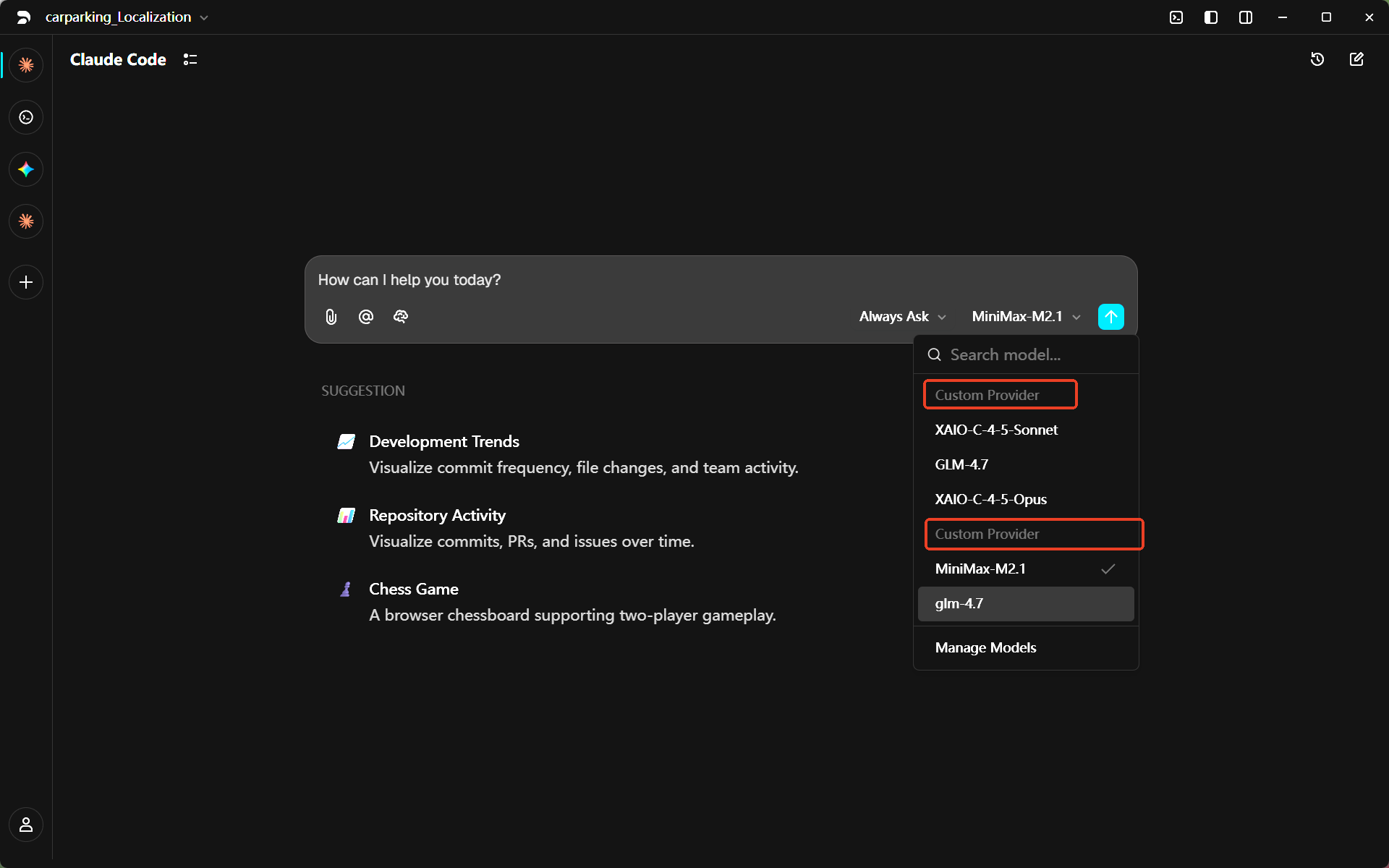Viewport: 1389px width, 868px height.
Task: Select XAIO-C-4-5-Opus model
Action: pos(1026,499)
